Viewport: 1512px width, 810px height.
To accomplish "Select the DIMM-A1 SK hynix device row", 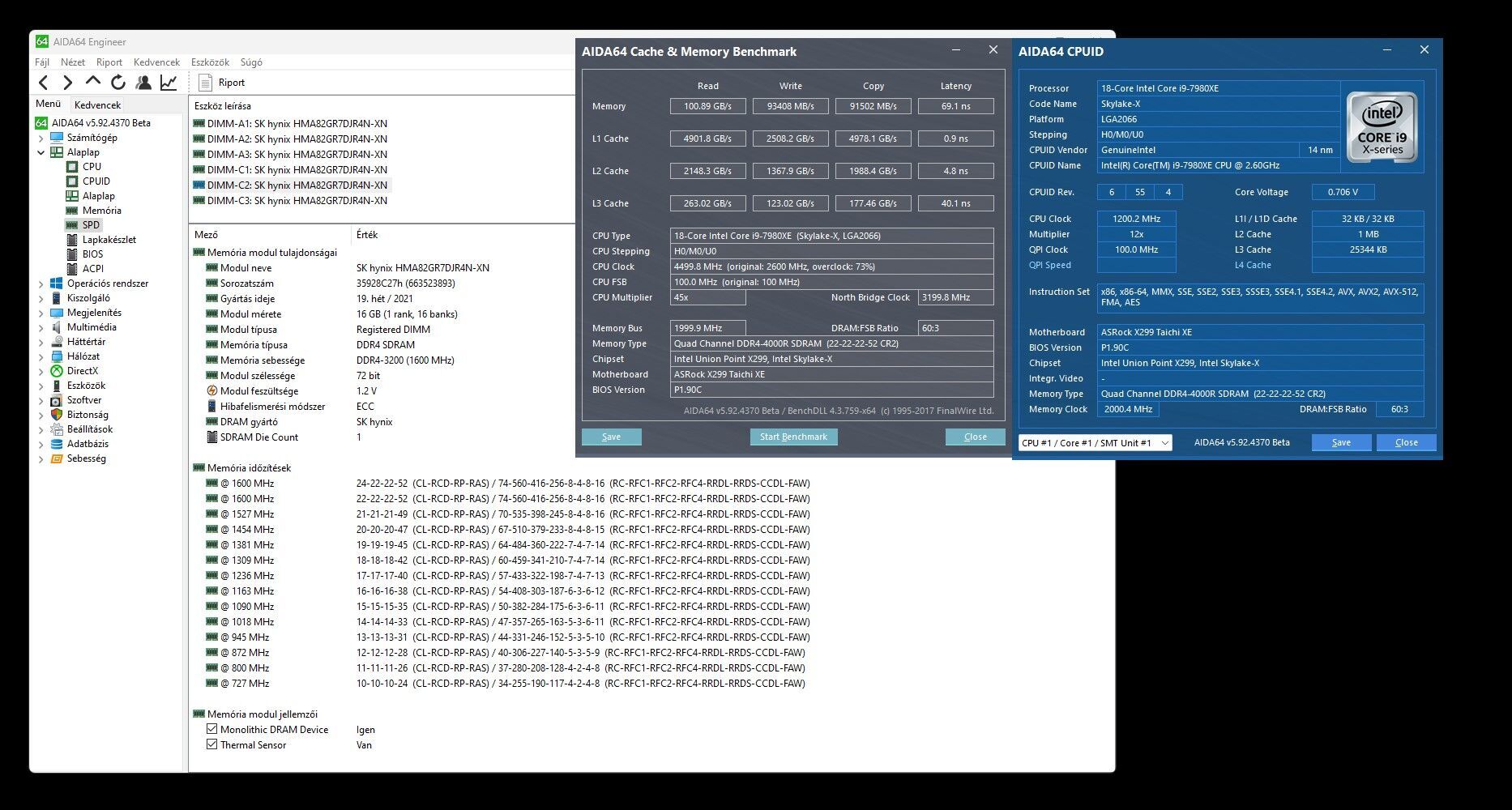I will pyautogui.click(x=291, y=124).
